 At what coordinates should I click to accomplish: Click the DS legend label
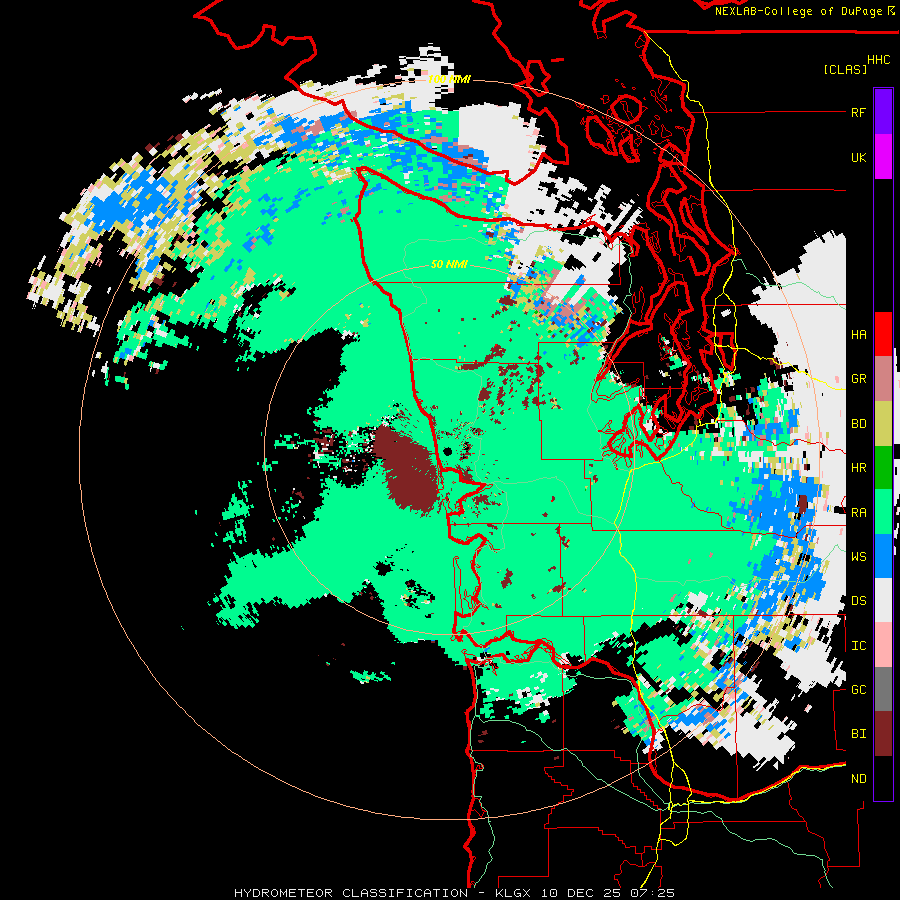(858, 601)
